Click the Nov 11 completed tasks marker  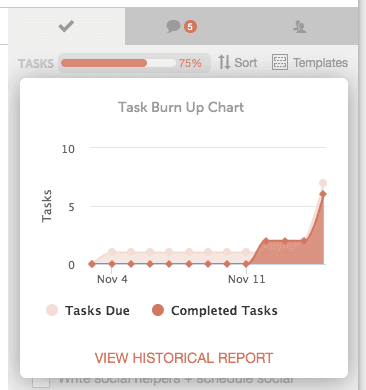pos(246,264)
